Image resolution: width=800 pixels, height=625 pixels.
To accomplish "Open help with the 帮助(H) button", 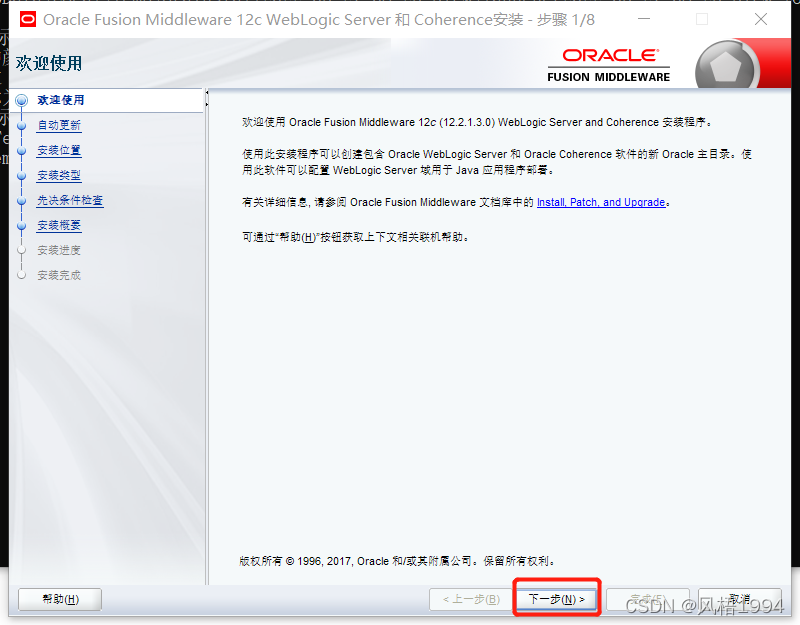I will coord(60,599).
